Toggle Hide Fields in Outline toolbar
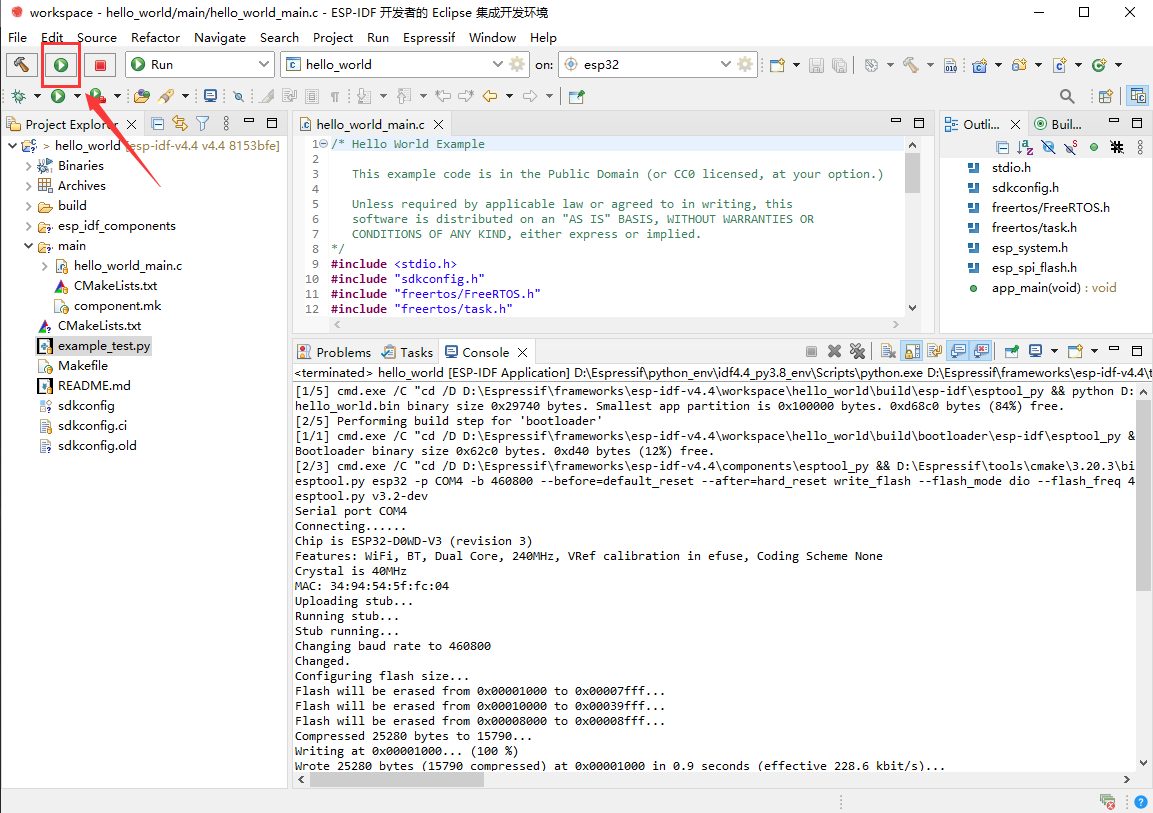 1049,147
